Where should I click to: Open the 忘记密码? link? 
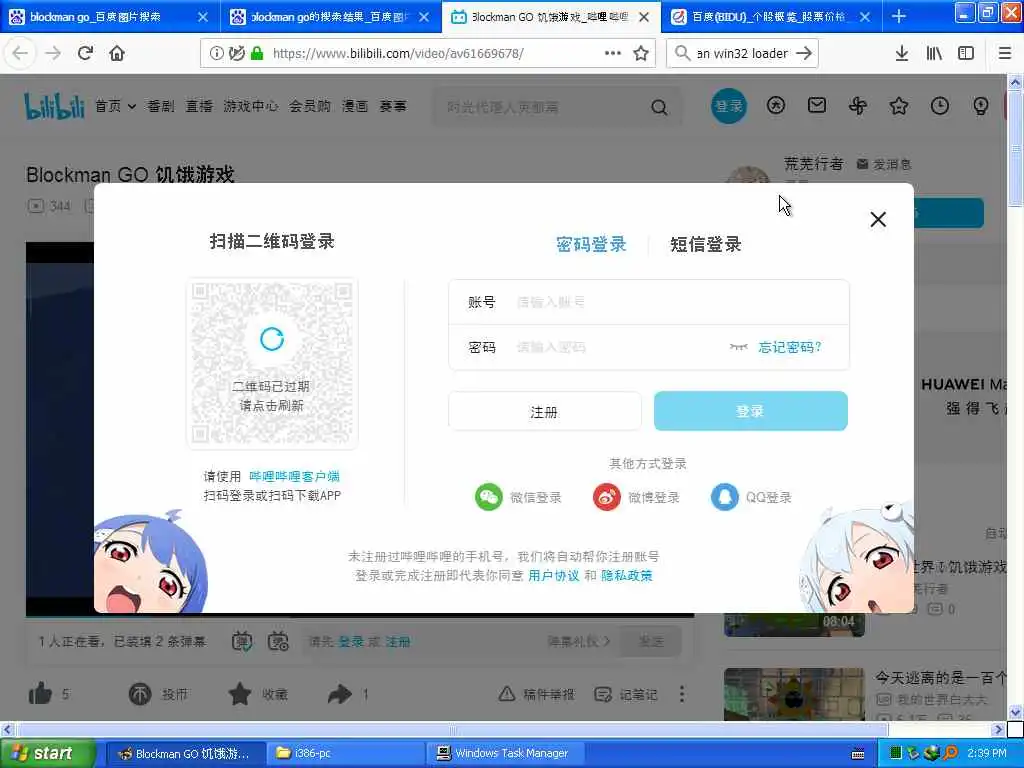[790, 347]
